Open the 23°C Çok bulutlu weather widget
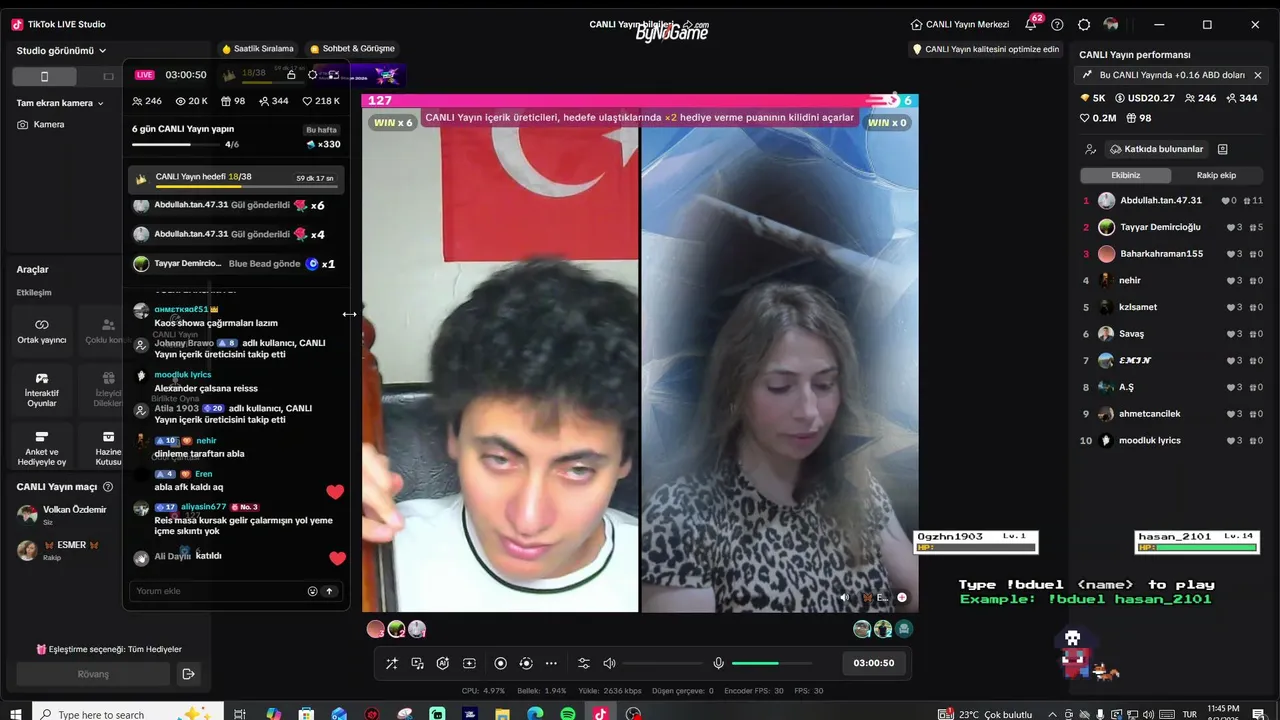 pos(985,714)
